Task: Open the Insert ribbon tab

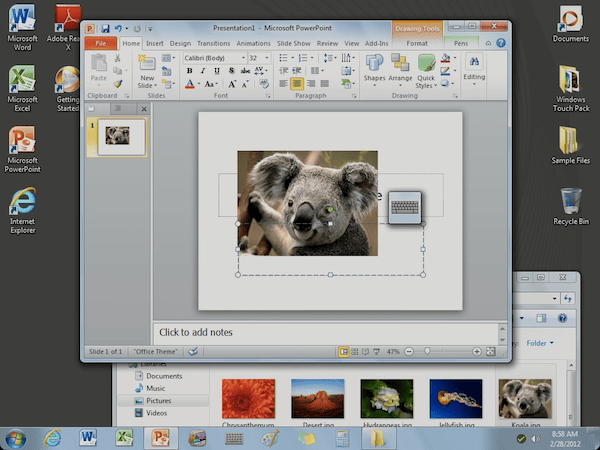Action: (x=154, y=43)
